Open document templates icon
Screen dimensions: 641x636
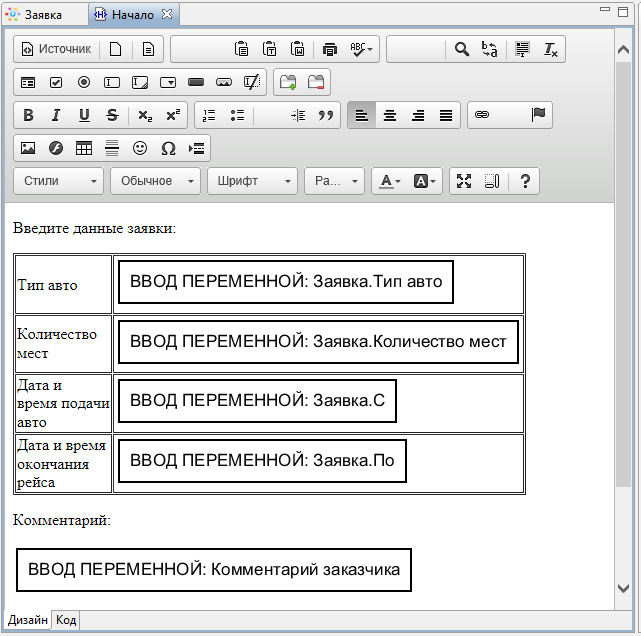[148, 49]
